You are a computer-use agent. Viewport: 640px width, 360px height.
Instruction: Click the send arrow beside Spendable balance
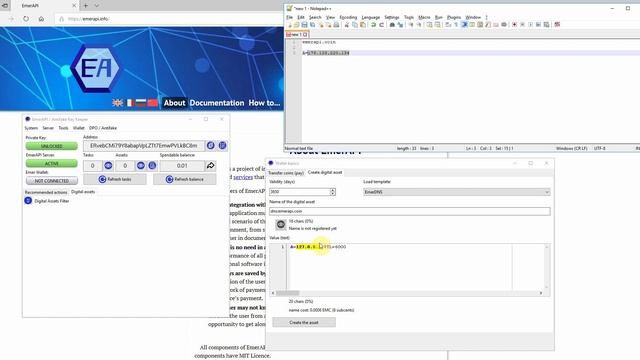tap(211, 166)
